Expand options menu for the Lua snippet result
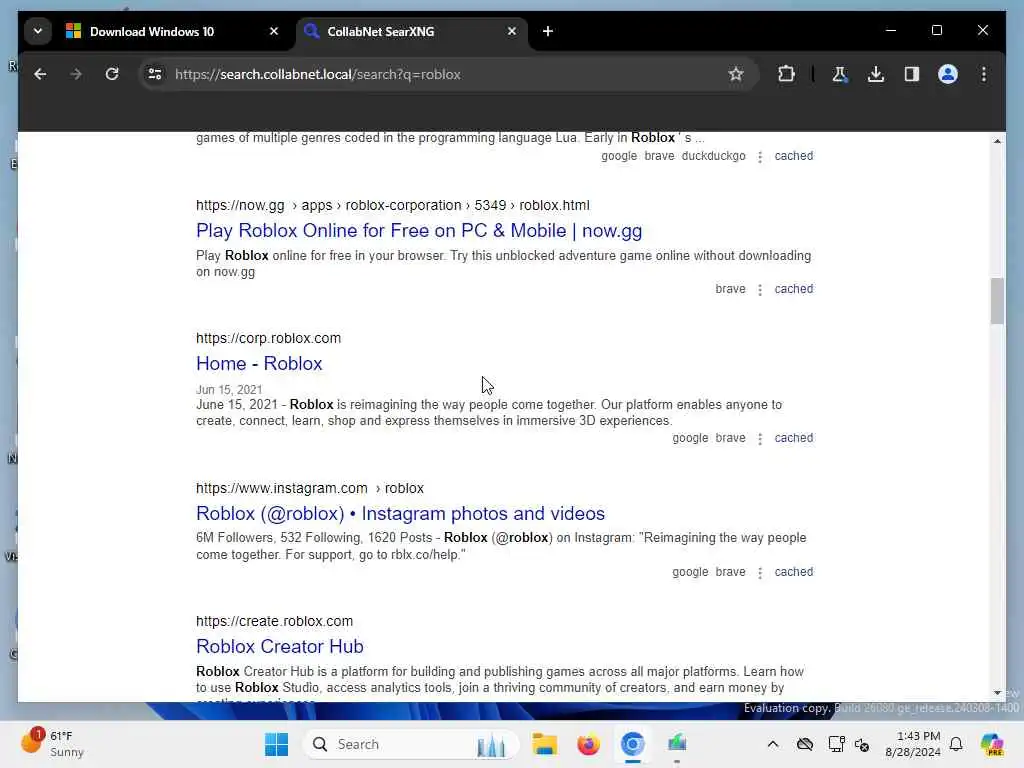Image resolution: width=1024 pixels, height=768 pixels. [x=760, y=157]
